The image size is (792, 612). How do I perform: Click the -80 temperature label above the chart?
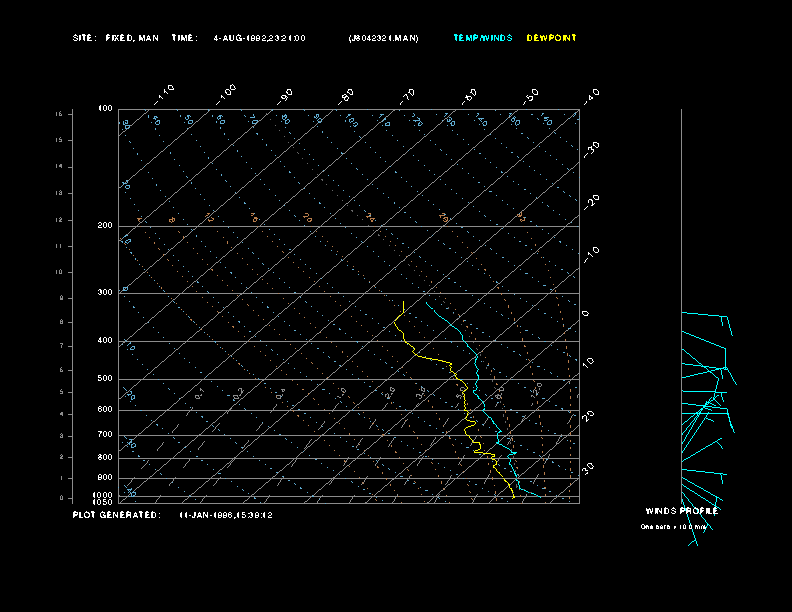click(346, 96)
